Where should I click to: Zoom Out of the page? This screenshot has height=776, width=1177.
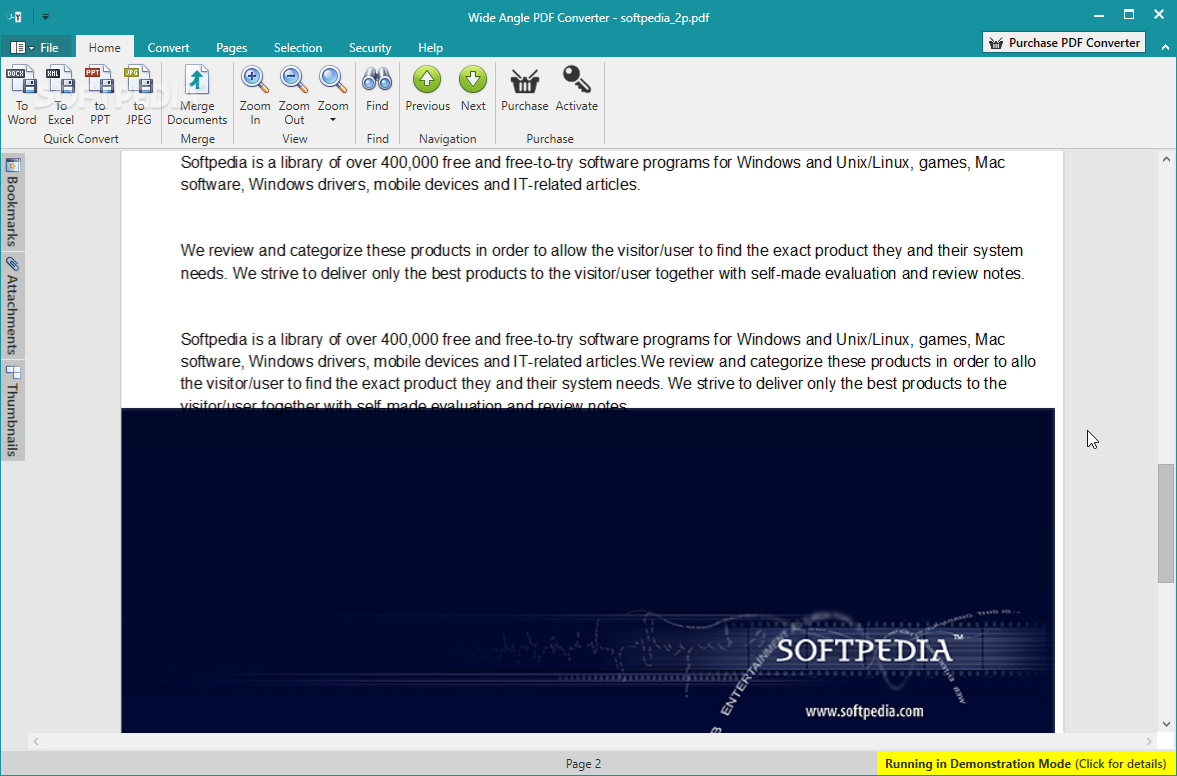(294, 95)
